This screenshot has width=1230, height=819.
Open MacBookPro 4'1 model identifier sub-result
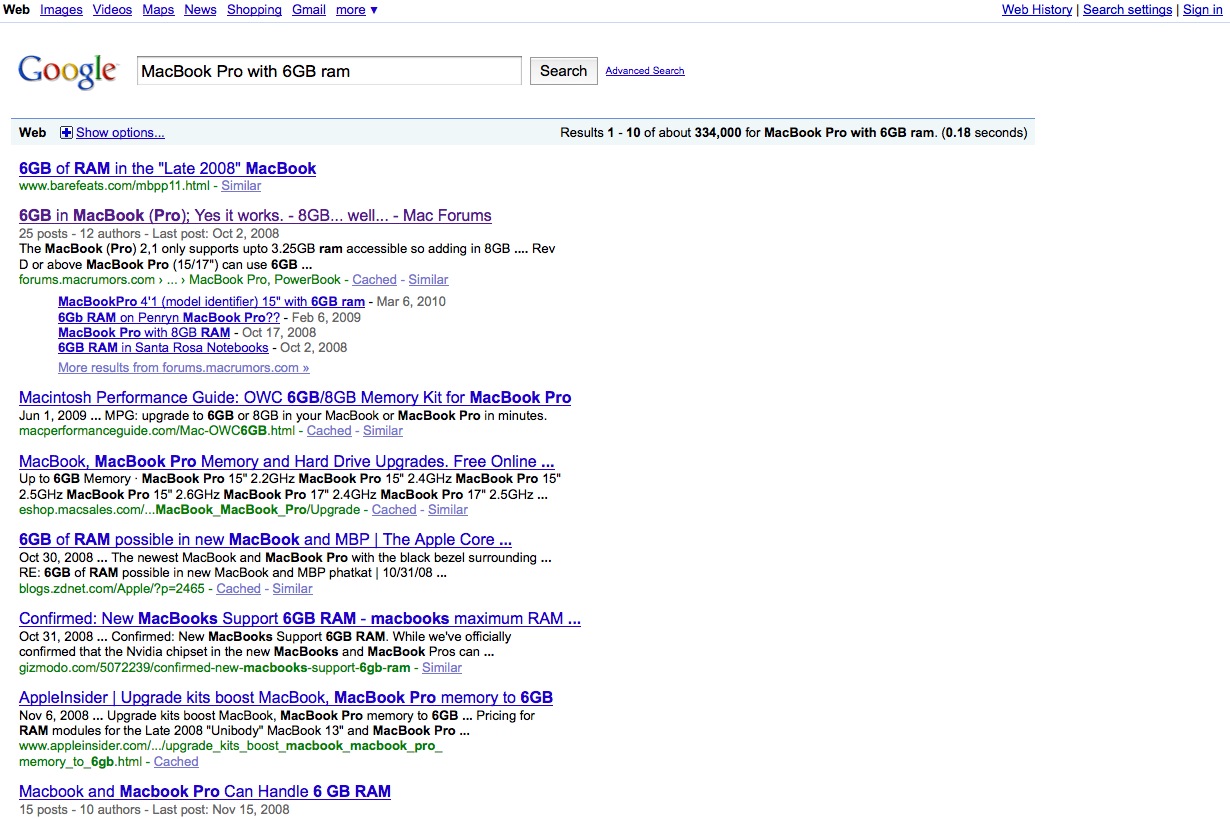[211, 302]
